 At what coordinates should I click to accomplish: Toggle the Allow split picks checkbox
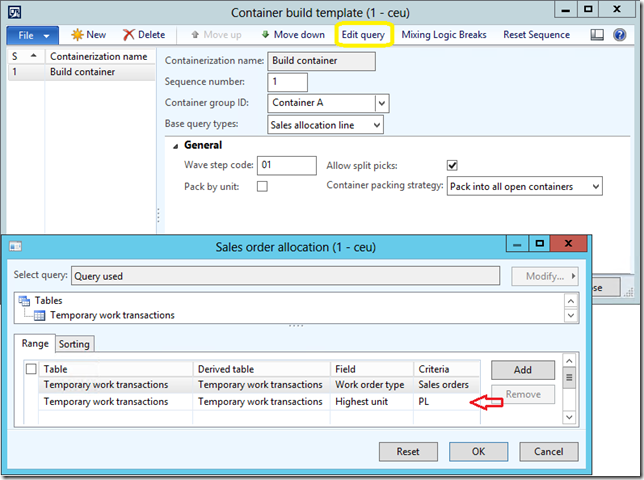point(452,165)
